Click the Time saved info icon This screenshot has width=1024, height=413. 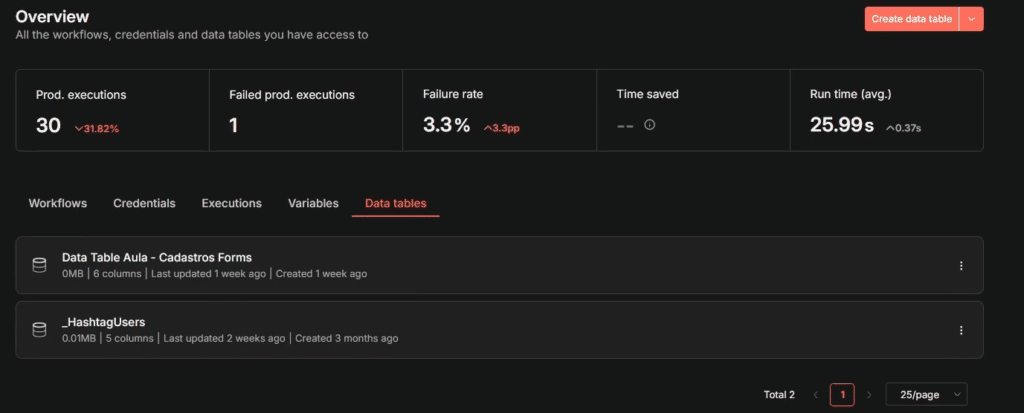pyautogui.click(x=649, y=124)
